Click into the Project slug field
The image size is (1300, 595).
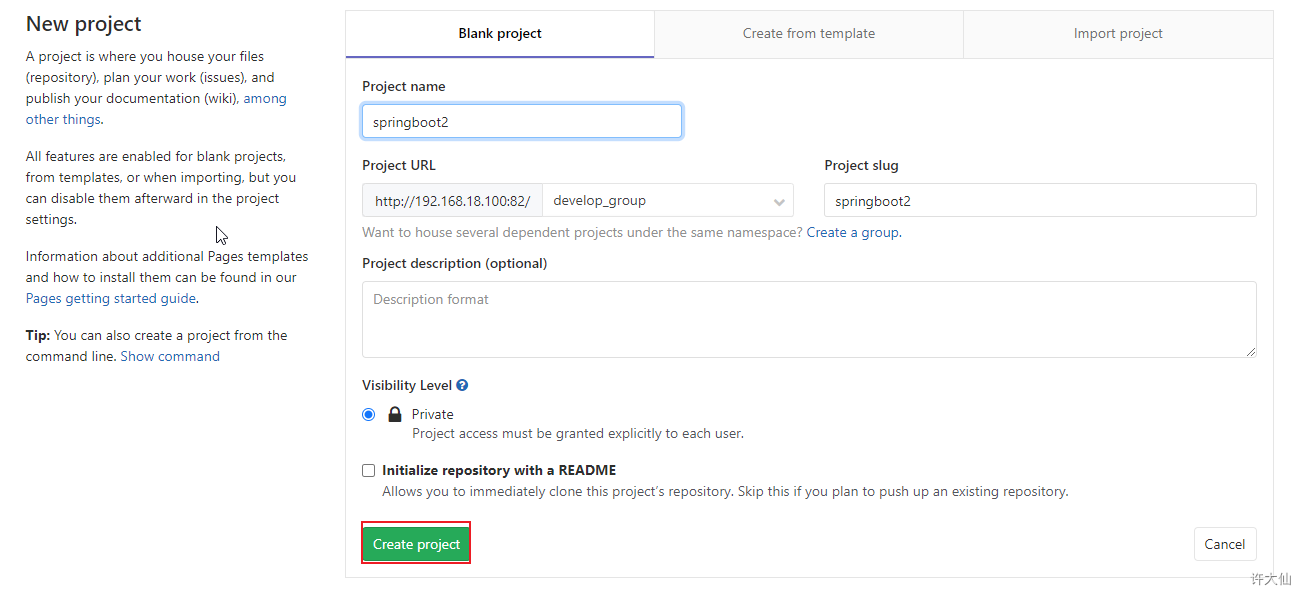[x=1039, y=200]
